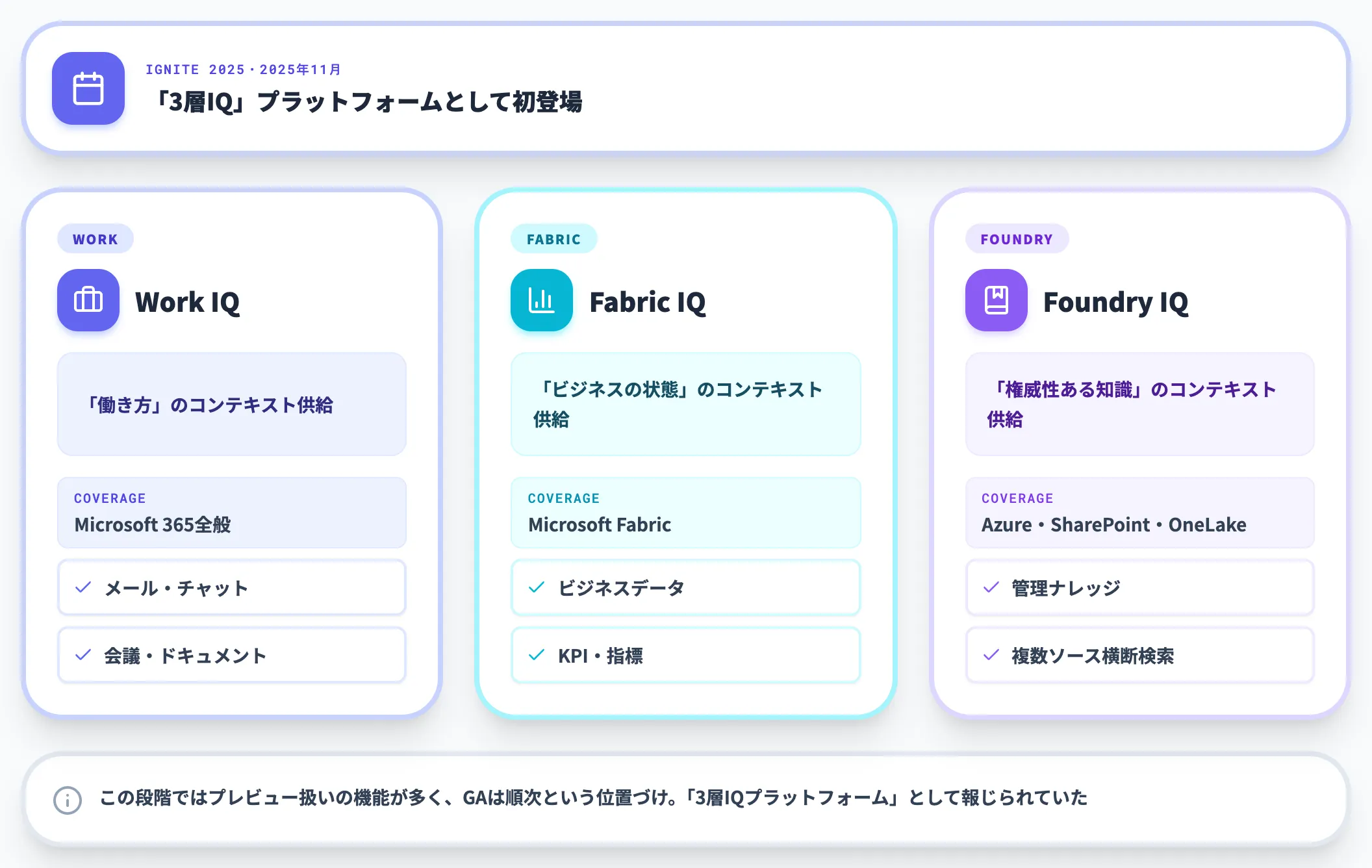Click the Microsoft Fabric coverage text
The width and height of the screenshot is (1372, 868).
tap(600, 524)
